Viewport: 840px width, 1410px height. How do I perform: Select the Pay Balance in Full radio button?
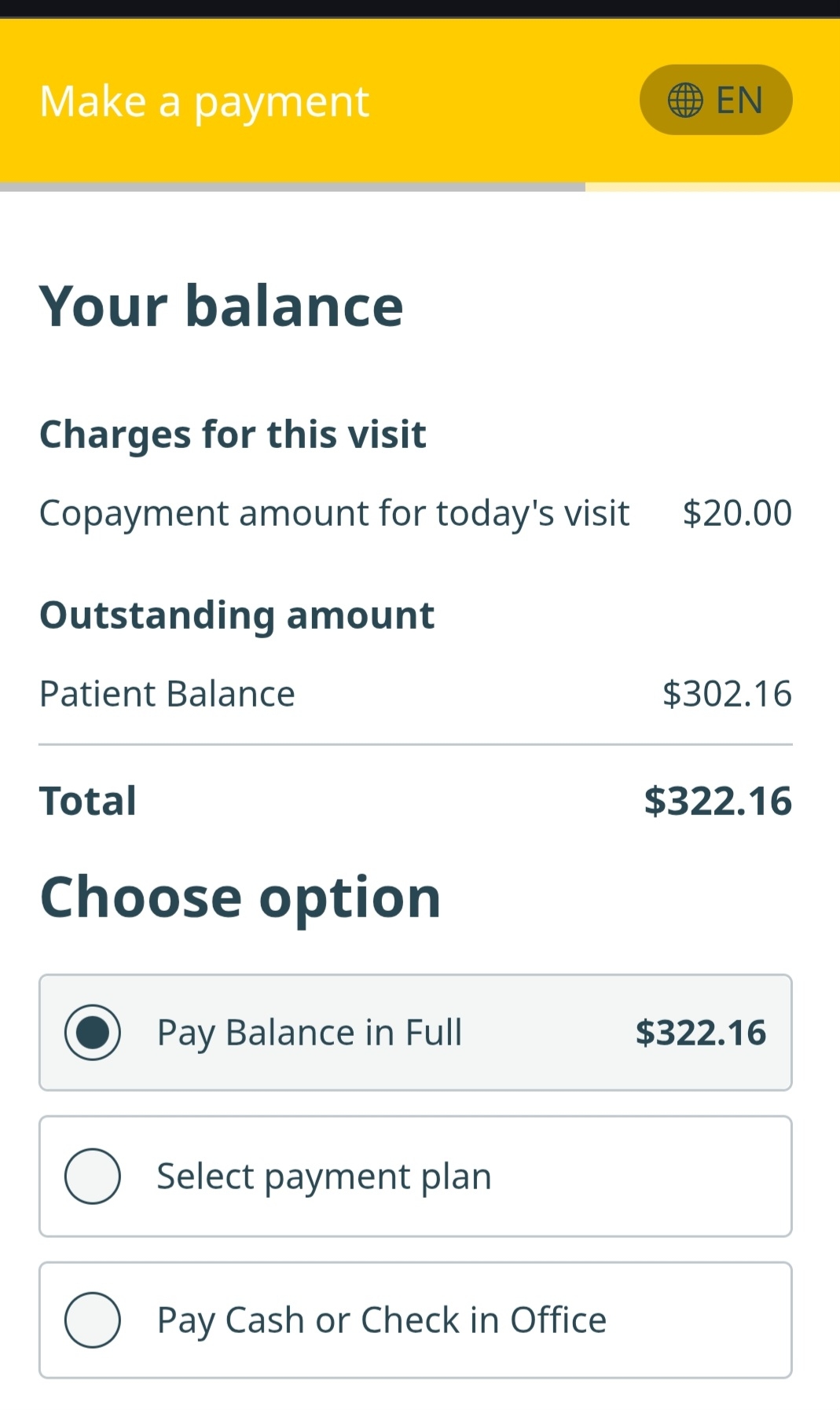[x=93, y=1032]
